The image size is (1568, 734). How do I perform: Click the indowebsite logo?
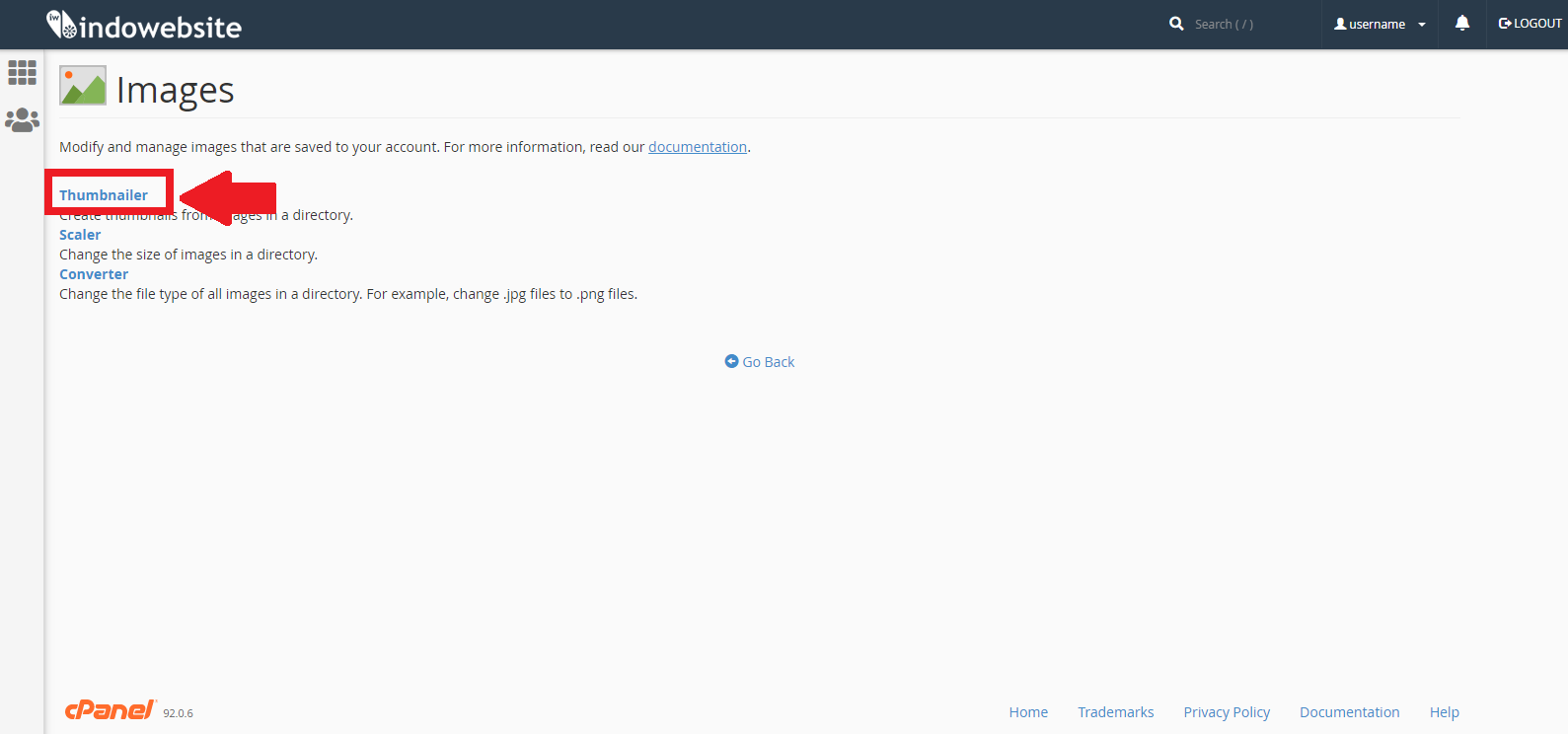click(x=144, y=26)
